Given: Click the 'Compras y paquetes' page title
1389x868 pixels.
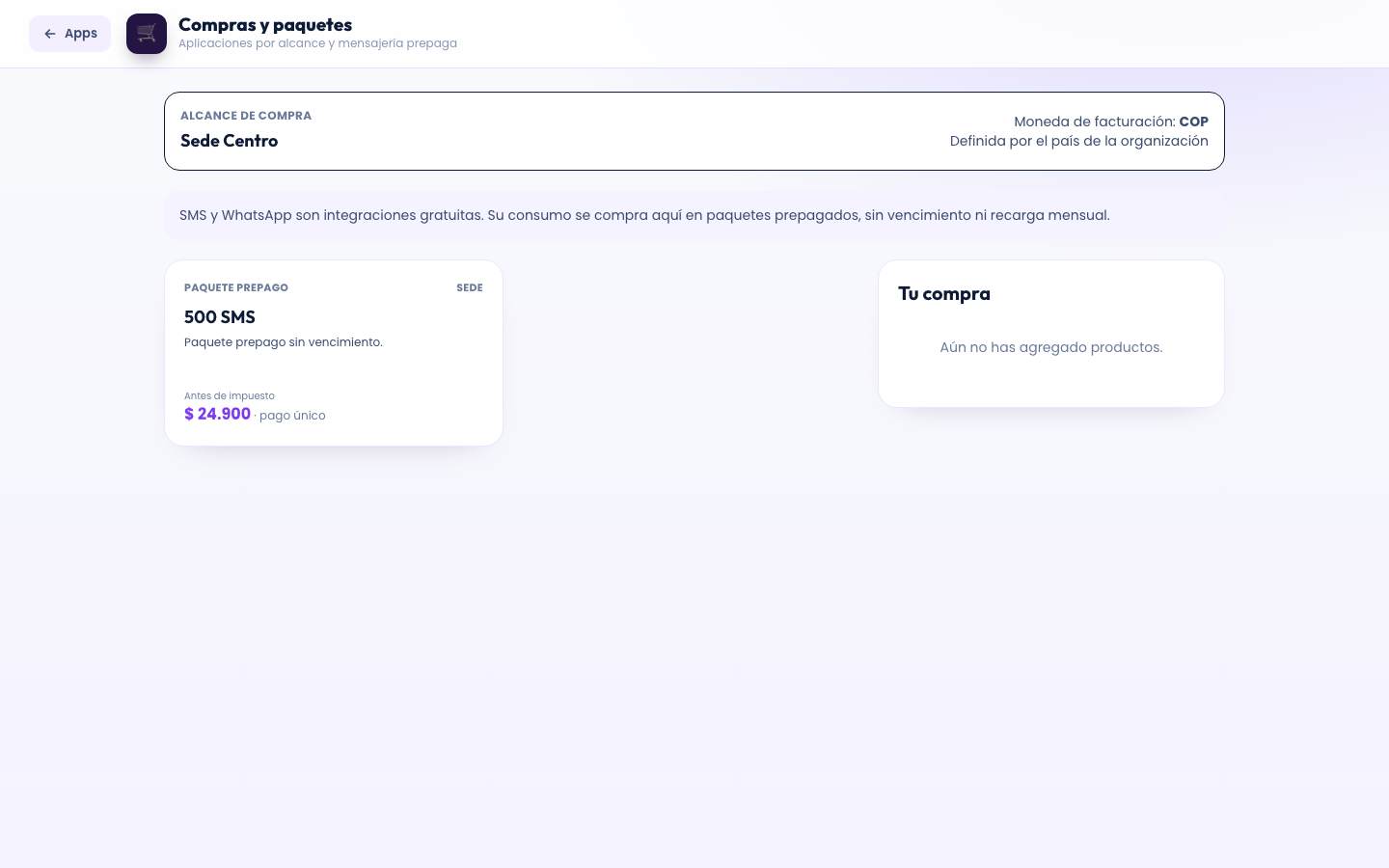Looking at the screenshot, I should 265,25.
